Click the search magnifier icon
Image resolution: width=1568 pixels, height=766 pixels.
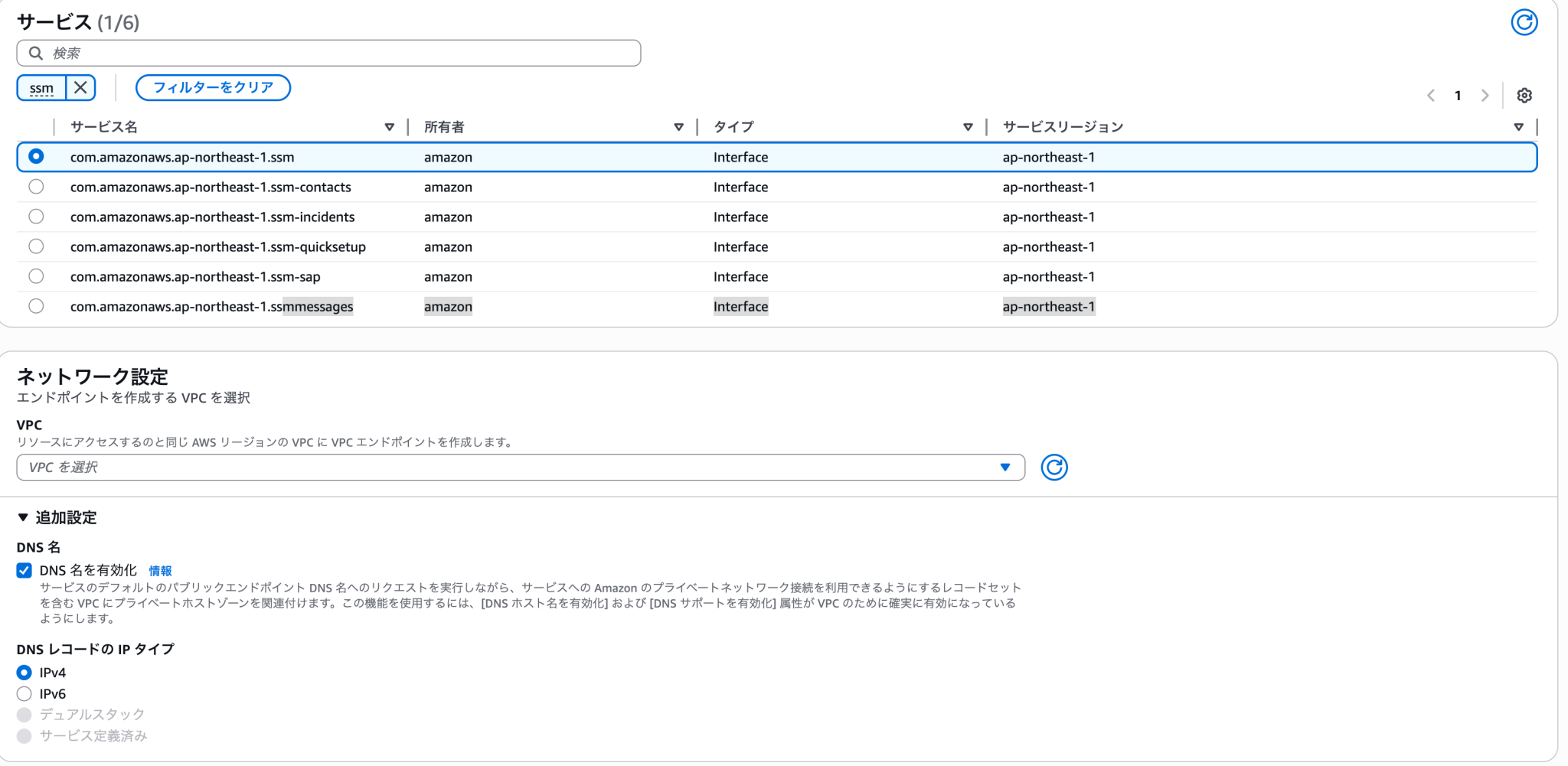click(x=36, y=52)
